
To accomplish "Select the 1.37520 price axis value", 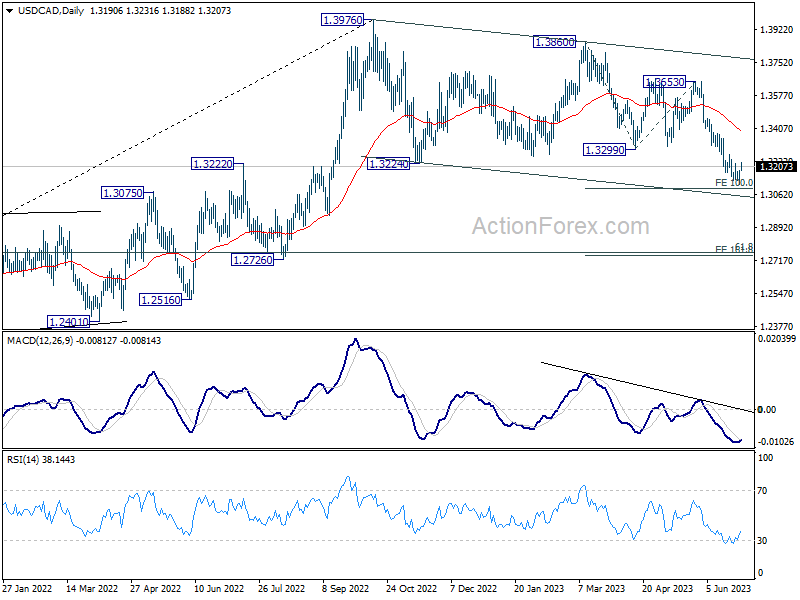I will coord(777,63).
